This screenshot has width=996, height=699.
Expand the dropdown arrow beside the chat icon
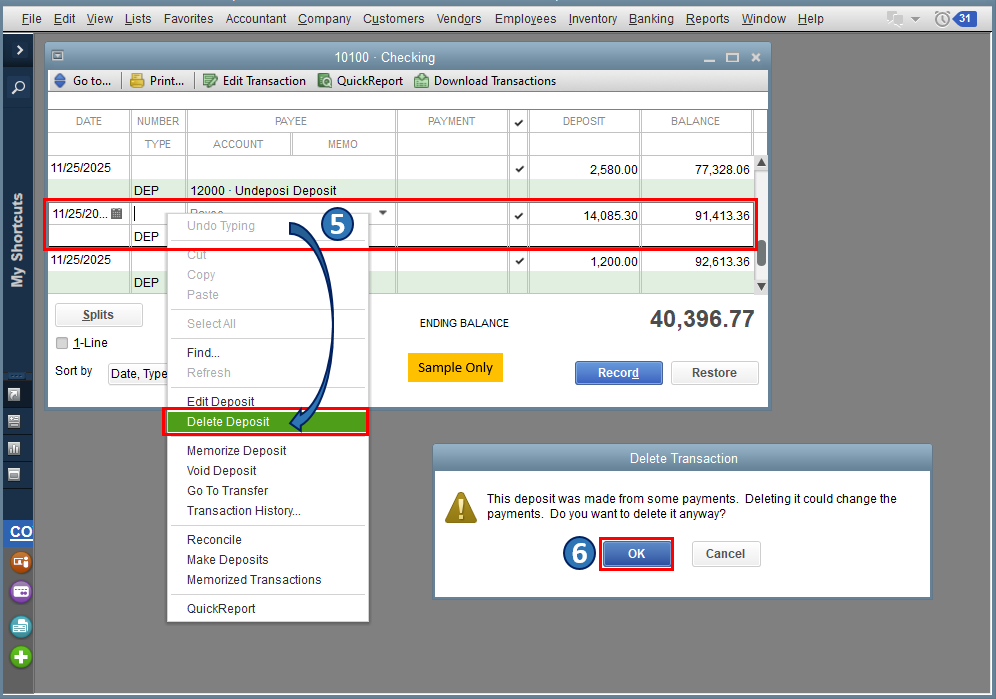tap(915, 19)
